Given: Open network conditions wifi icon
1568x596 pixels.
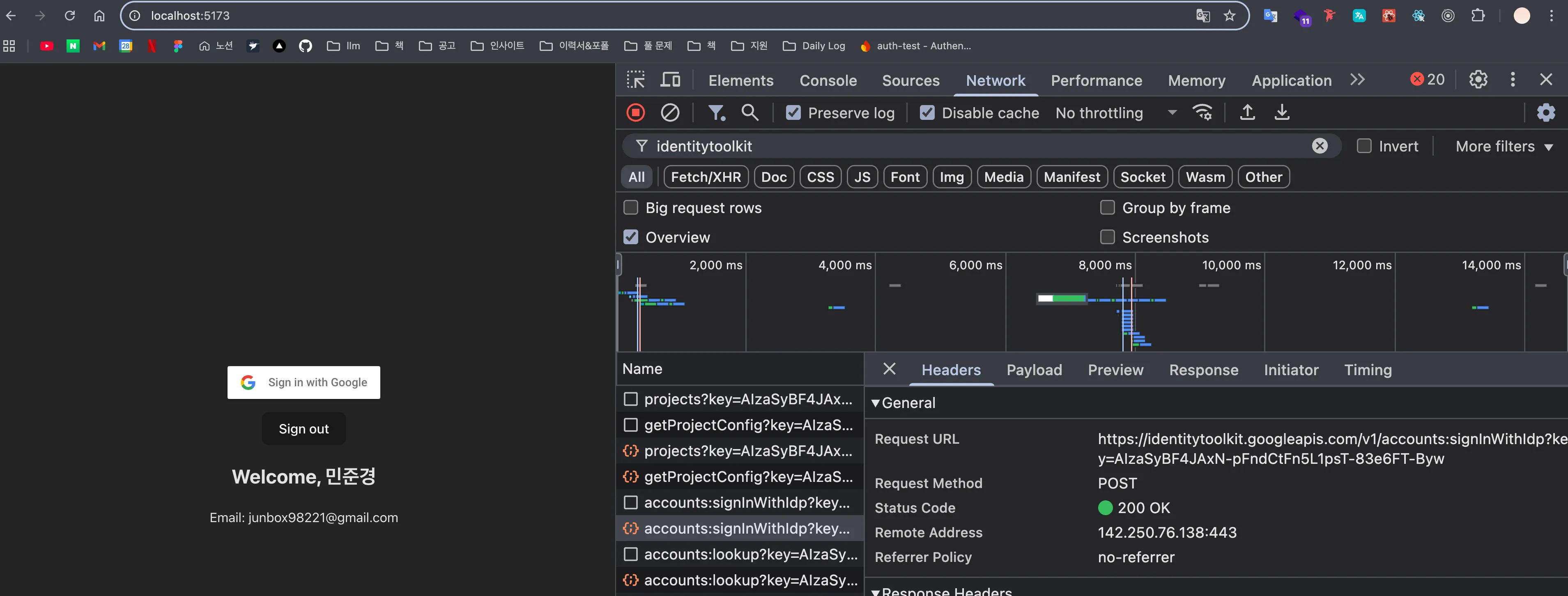Looking at the screenshot, I should click(1202, 112).
